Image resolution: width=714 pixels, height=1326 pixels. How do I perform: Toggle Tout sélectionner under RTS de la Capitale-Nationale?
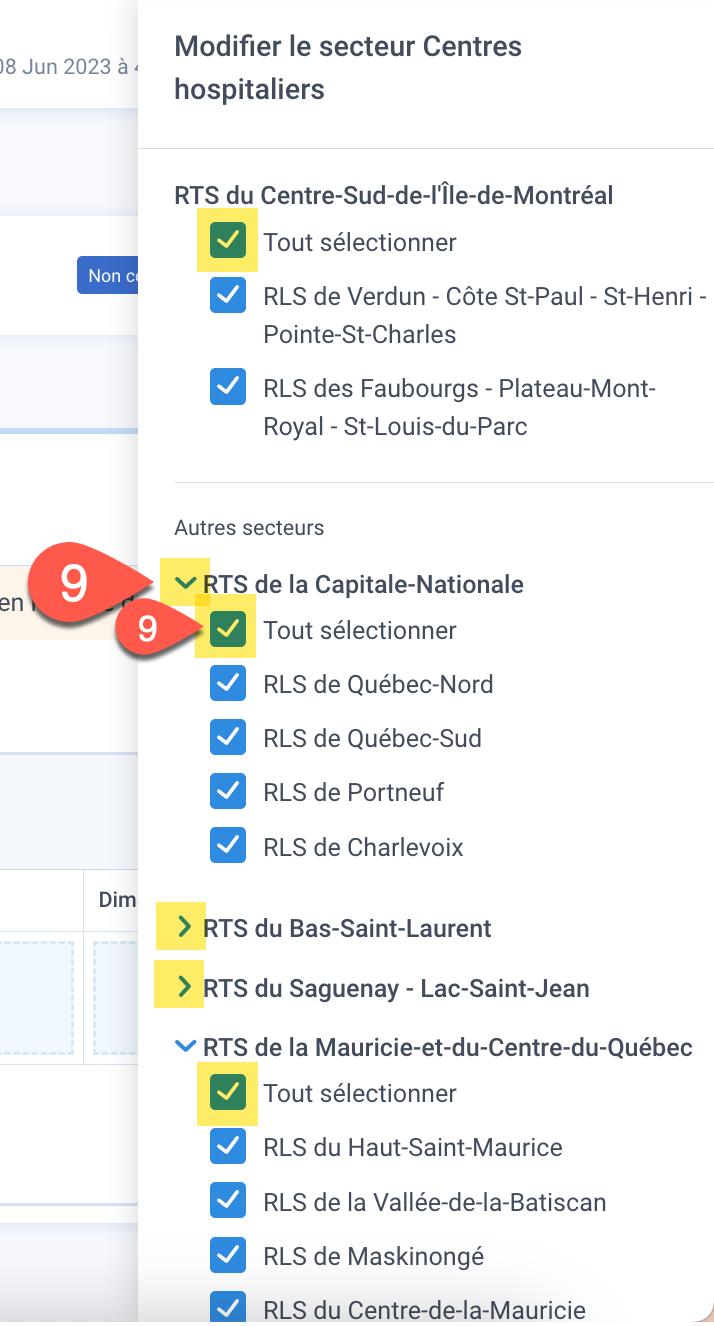pyautogui.click(x=229, y=629)
